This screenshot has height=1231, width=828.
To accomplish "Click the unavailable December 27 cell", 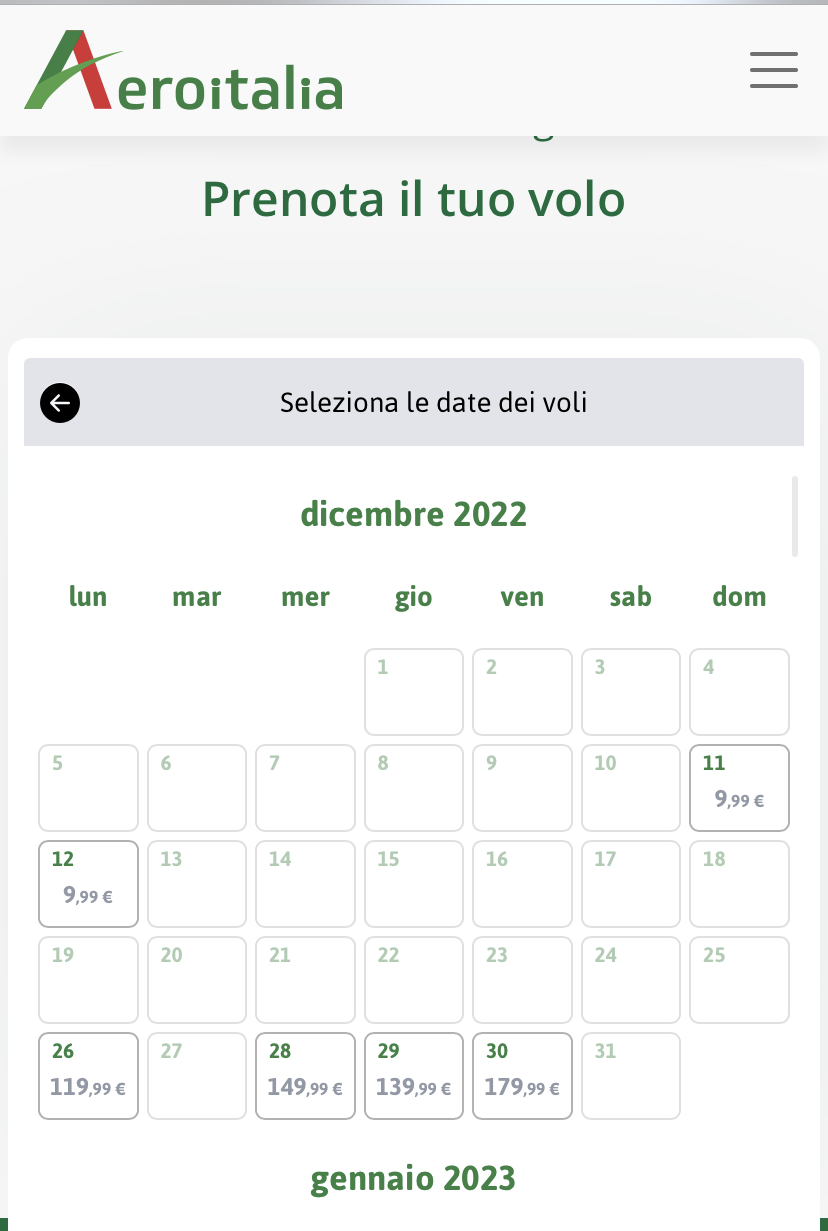I will (x=197, y=1076).
